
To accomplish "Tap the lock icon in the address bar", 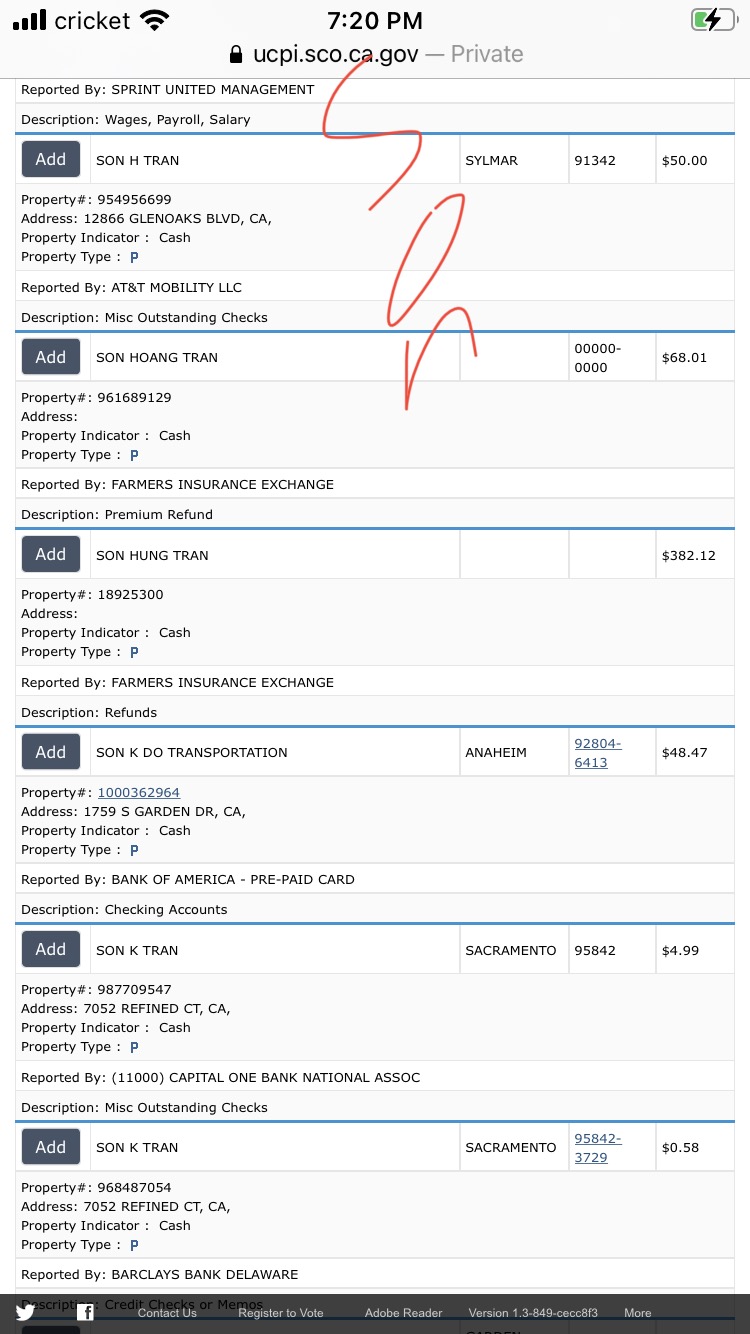I will 236,54.
